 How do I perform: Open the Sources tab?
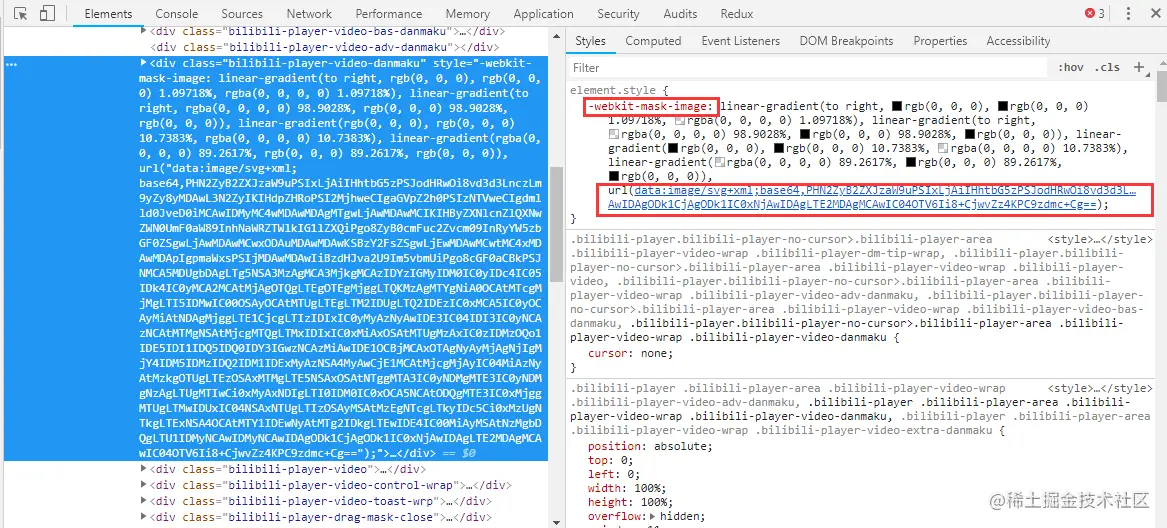(x=242, y=13)
